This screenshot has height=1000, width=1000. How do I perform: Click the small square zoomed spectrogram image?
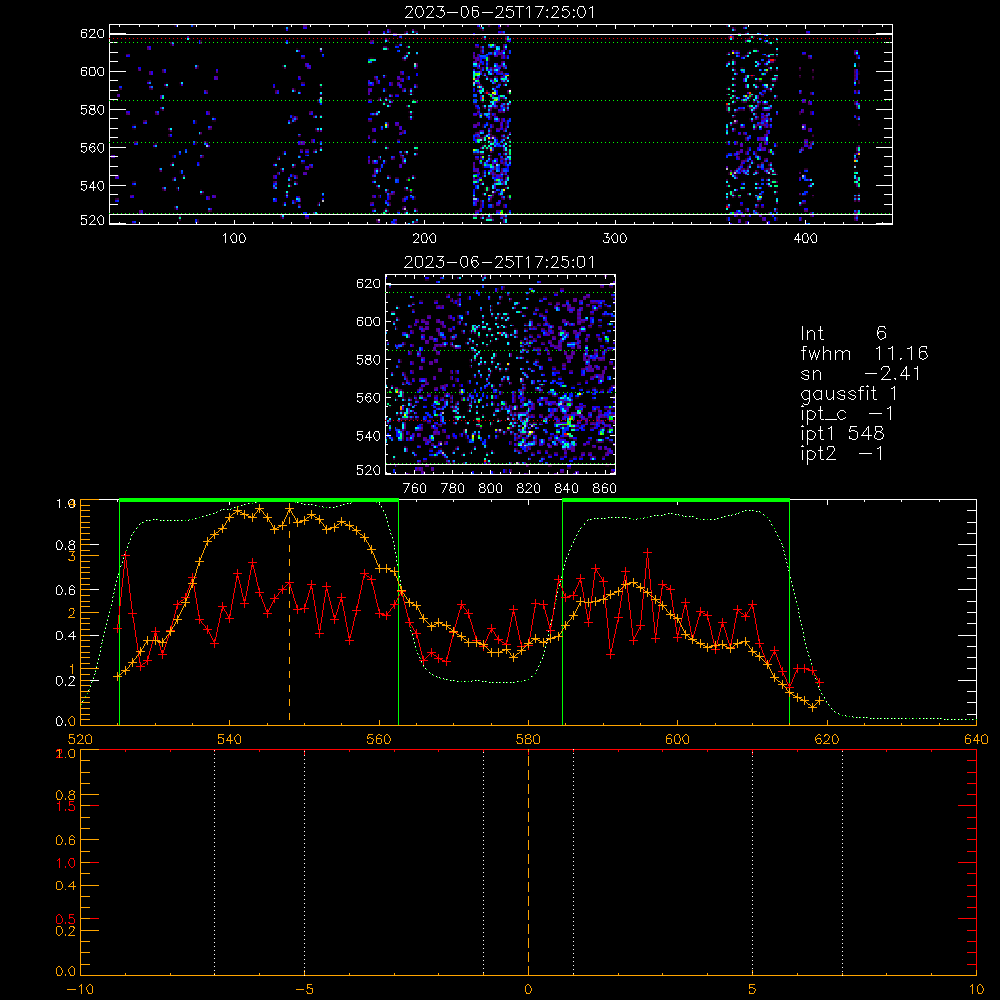click(x=500, y=374)
